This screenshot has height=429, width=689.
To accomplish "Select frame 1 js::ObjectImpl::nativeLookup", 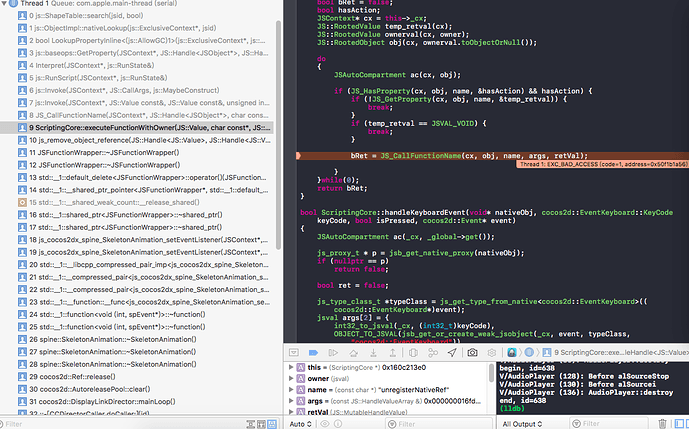I will click(137, 28).
